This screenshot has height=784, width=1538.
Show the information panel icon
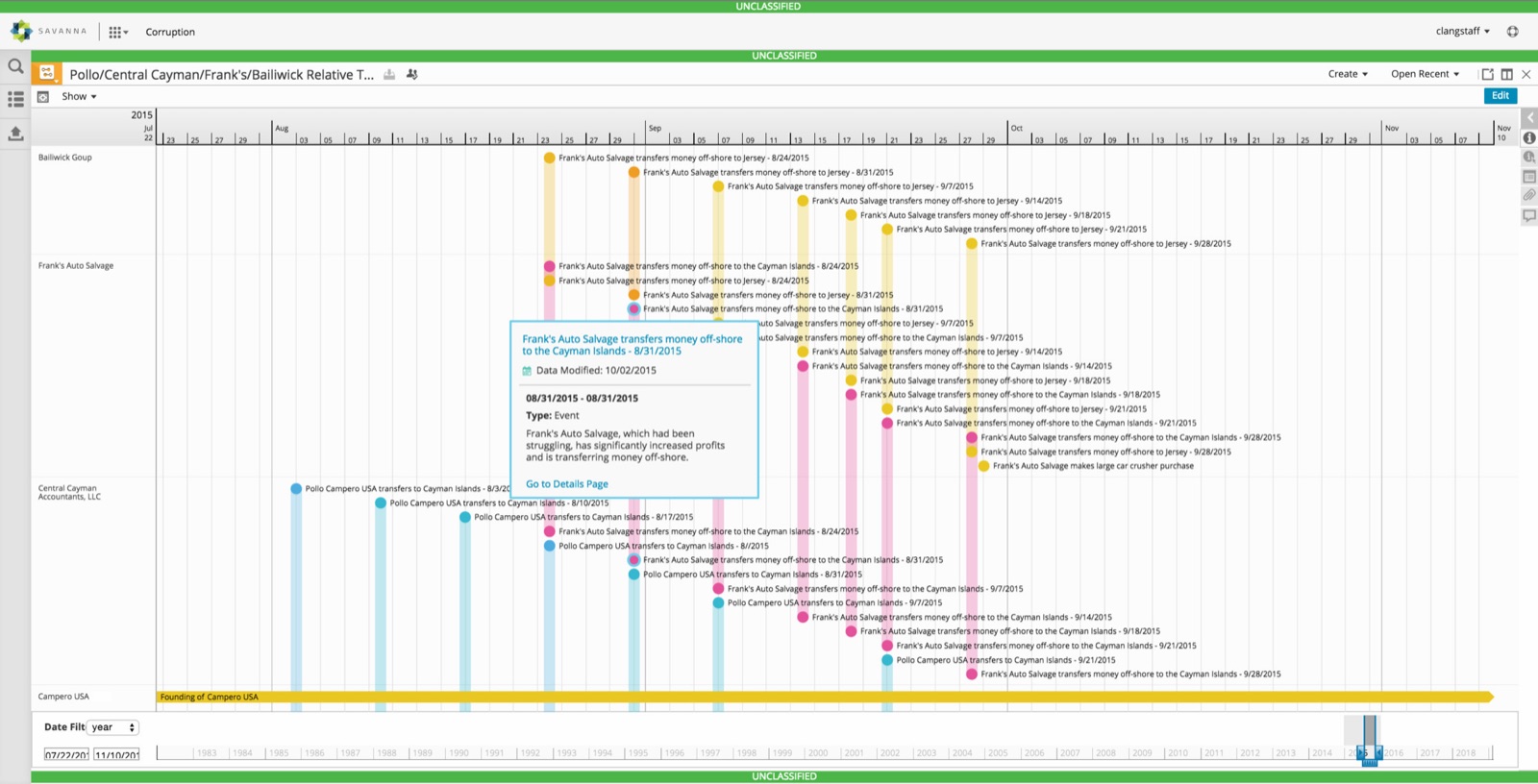point(1528,138)
